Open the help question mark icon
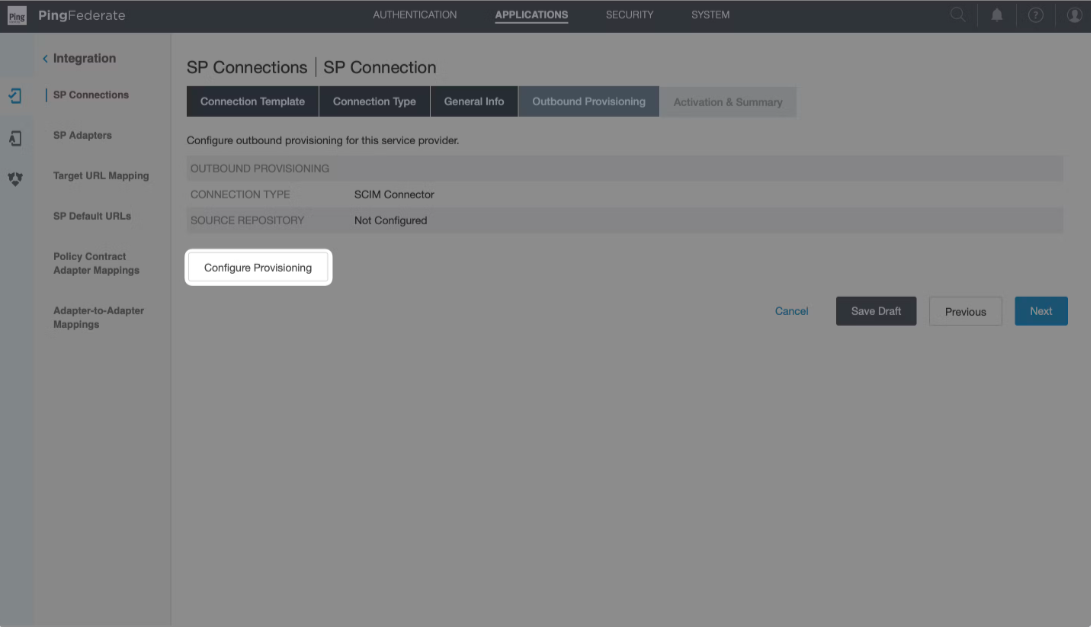 coord(1035,15)
